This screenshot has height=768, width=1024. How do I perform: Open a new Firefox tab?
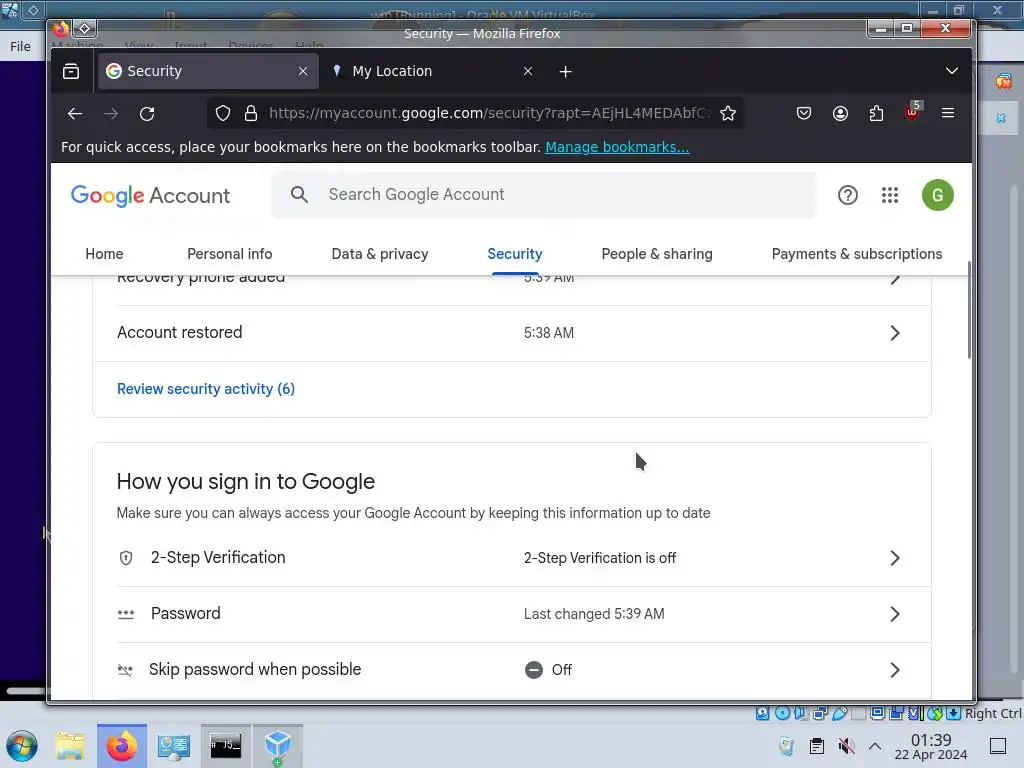pyautogui.click(x=566, y=71)
